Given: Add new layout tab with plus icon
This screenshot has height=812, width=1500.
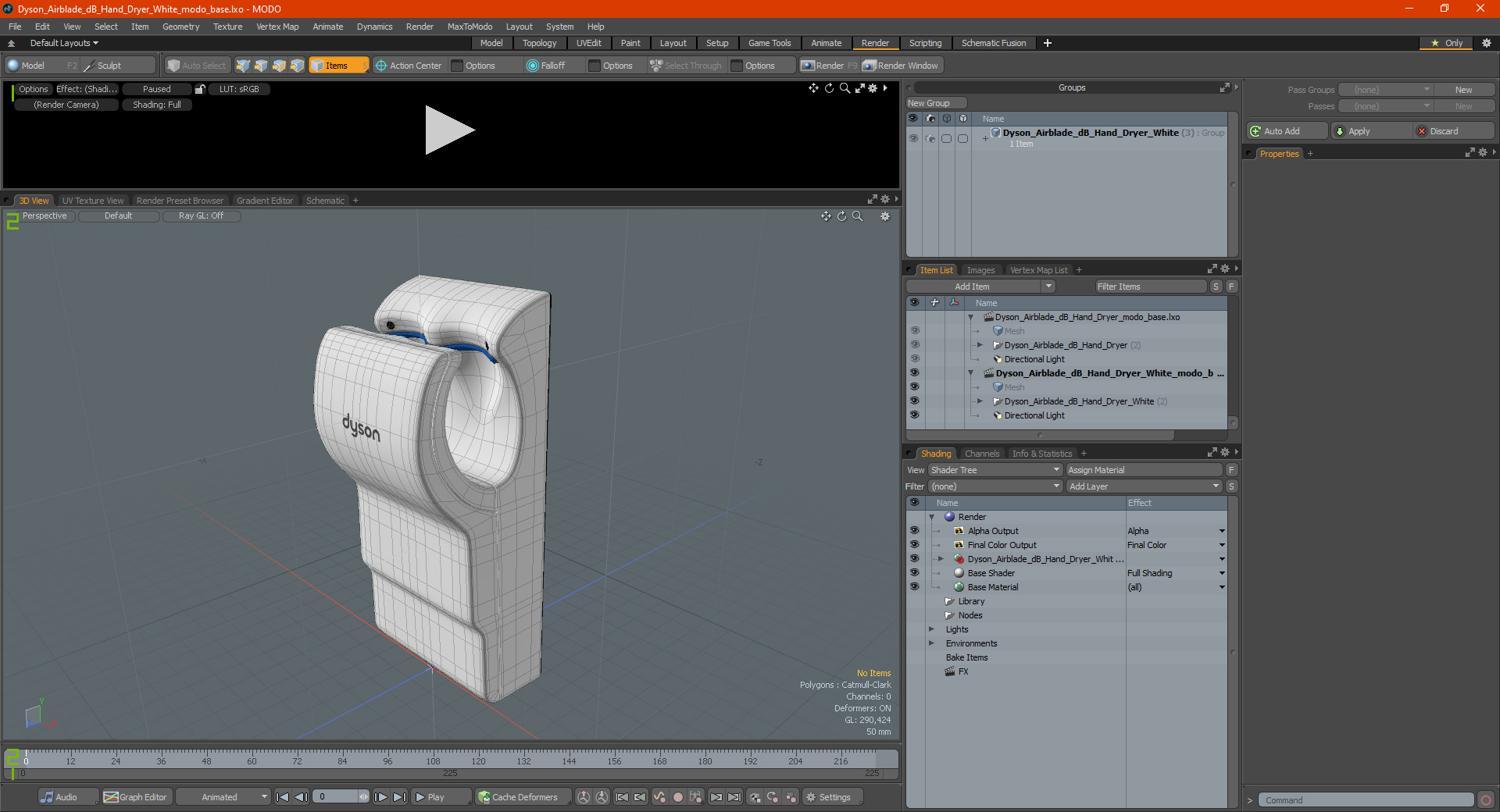Looking at the screenshot, I should coord(1048,43).
